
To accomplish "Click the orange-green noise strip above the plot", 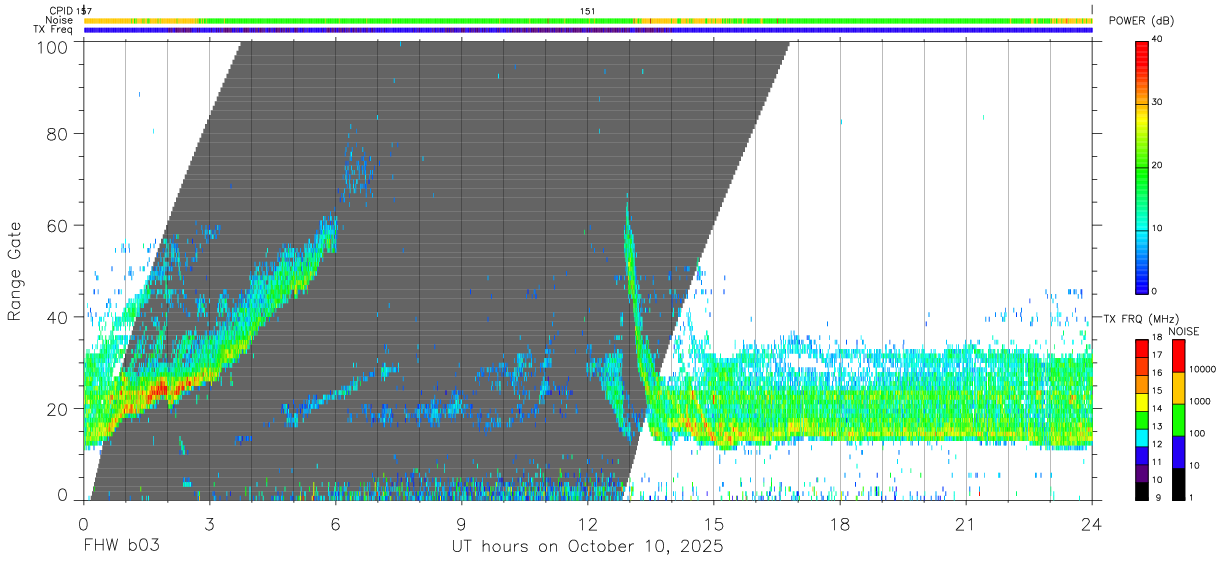I will [x=588, y=20].
